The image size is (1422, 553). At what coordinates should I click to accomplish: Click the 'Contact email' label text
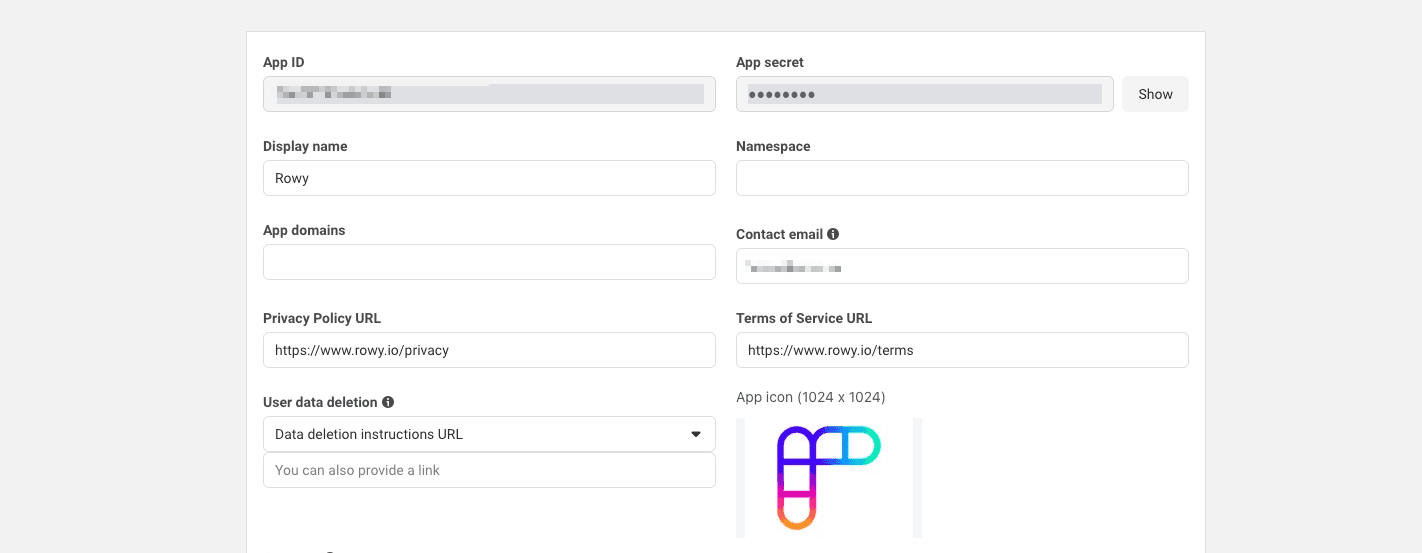click(779, 234)
